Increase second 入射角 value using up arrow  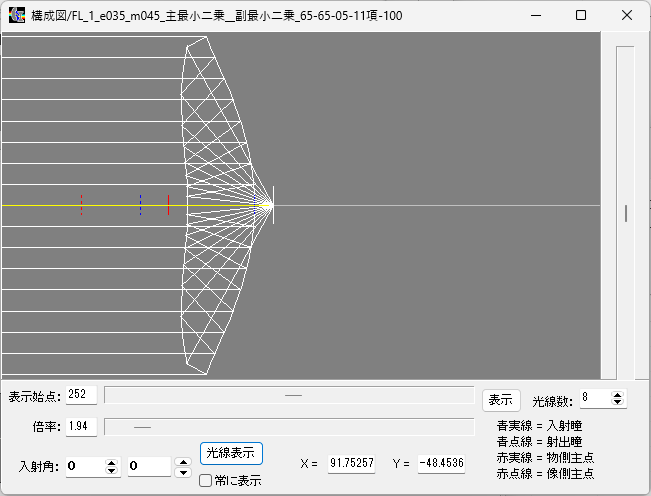[x=182, y=462]
